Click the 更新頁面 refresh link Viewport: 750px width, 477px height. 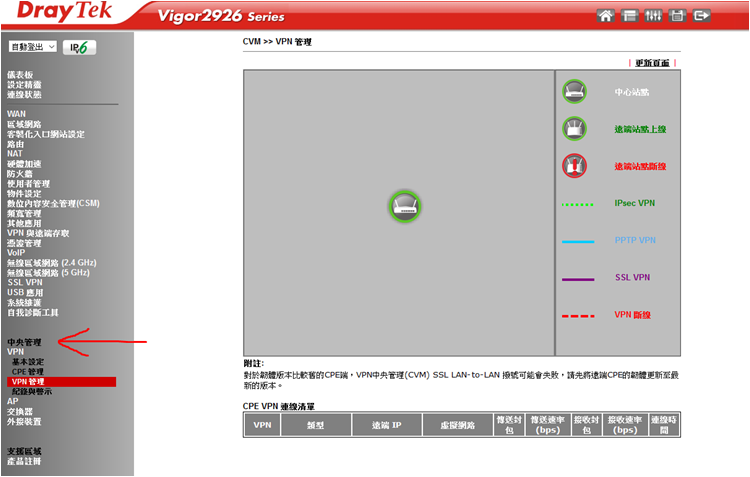click(652, 62)
